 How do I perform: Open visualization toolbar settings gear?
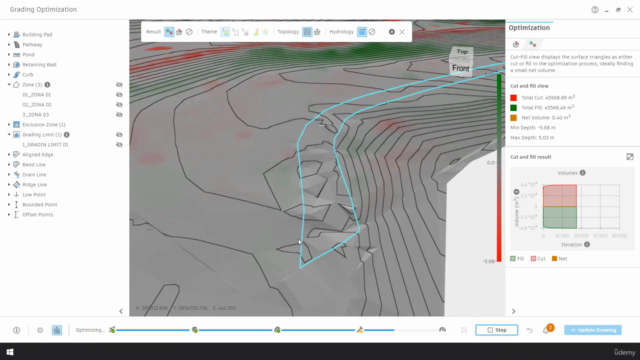click(x=391, y=32)
